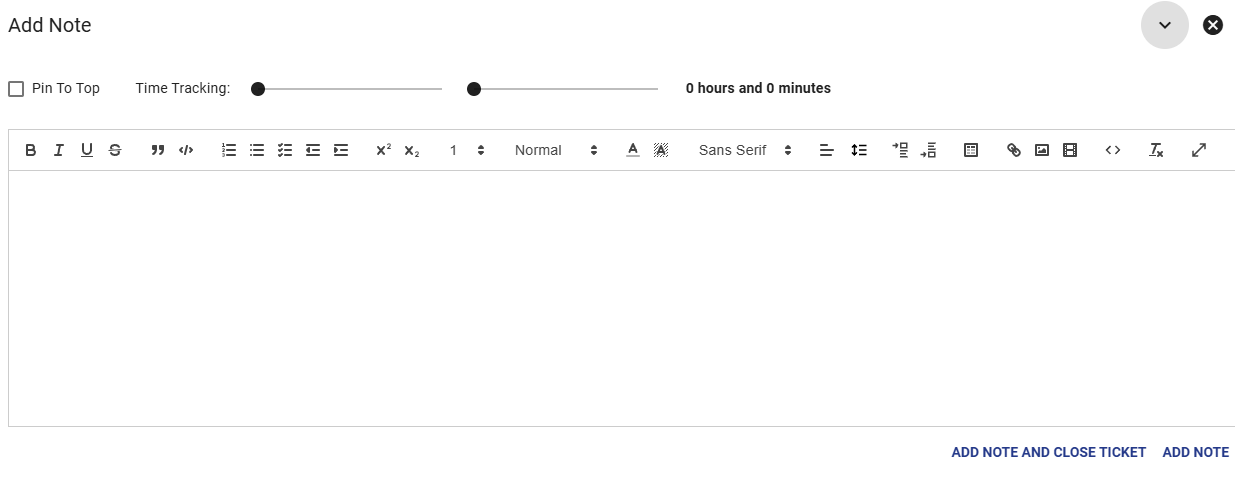Start a checklist

[x=285, y=150]
